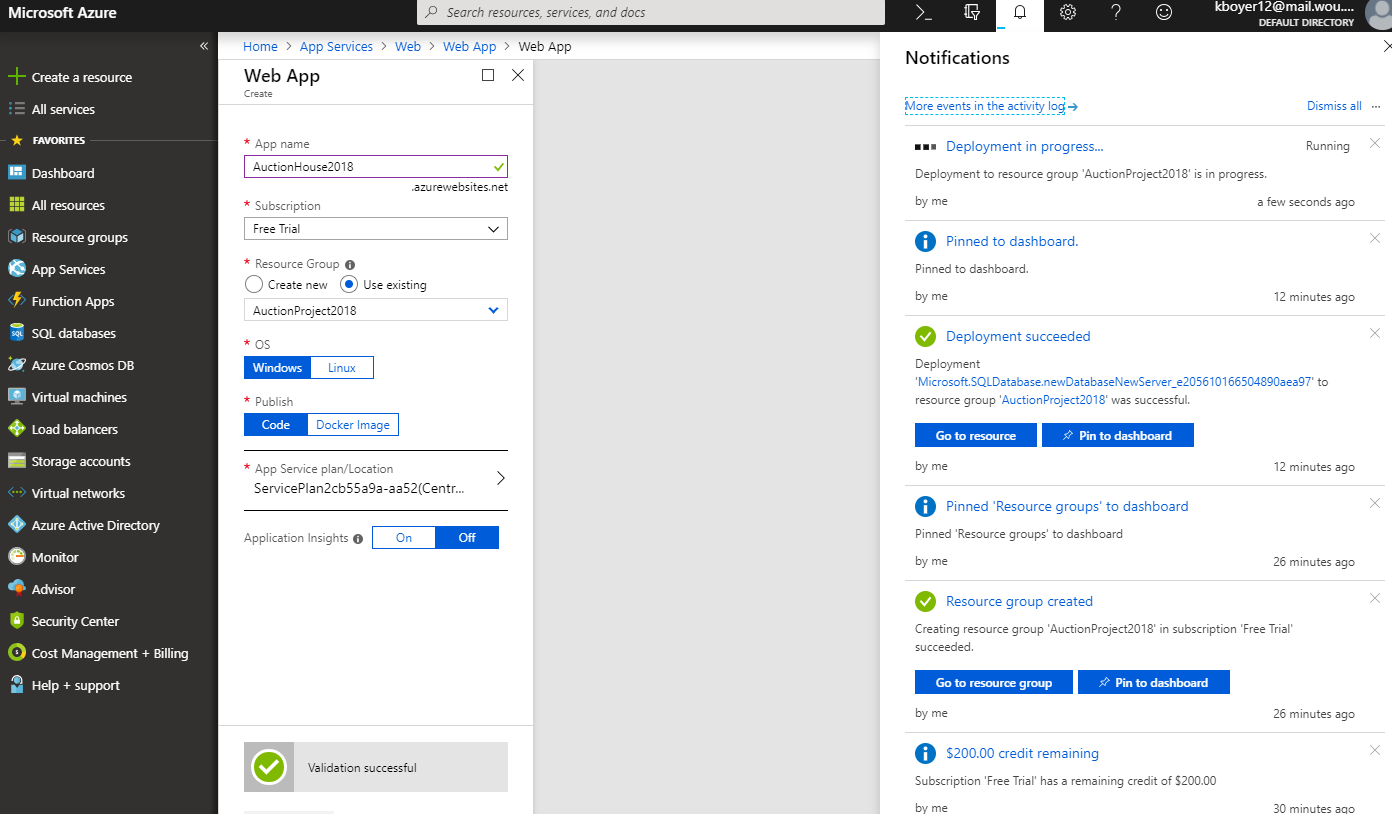The image size is (1392, 814).
Task: Turn Application Insights Off
Action: point(467,538)
